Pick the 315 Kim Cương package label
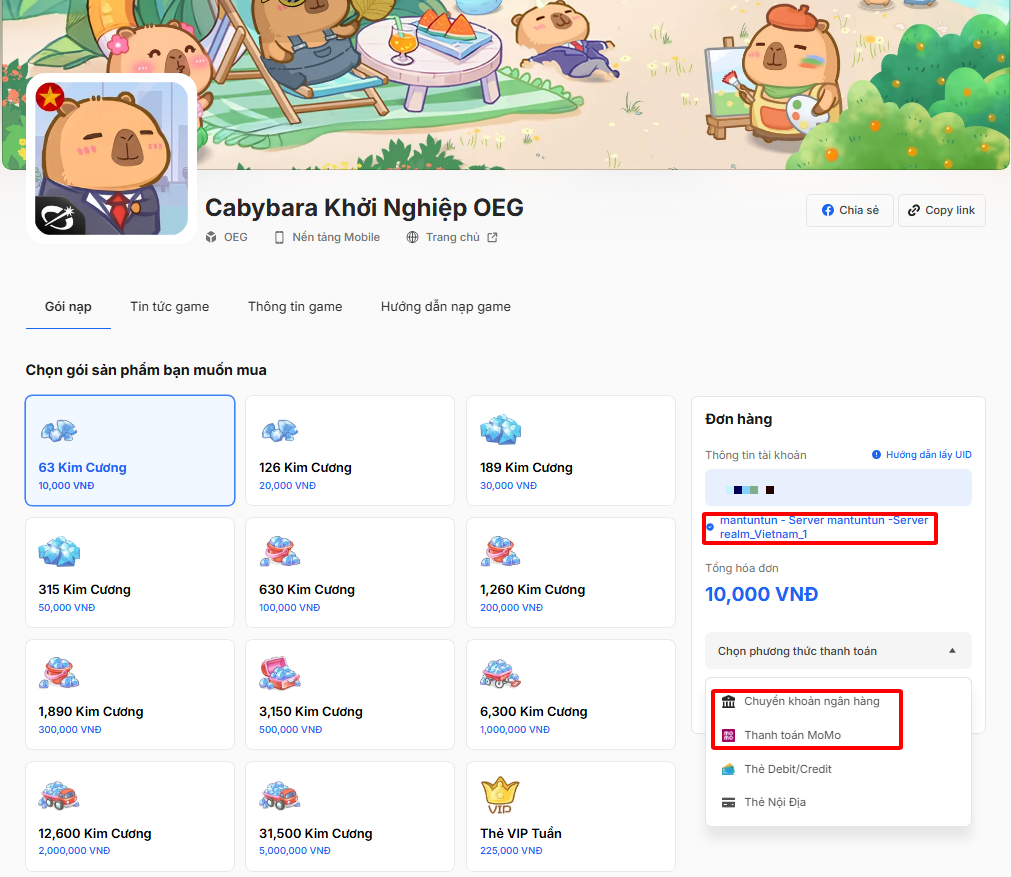Viewport: 1011px width, 877px height. 84,589
